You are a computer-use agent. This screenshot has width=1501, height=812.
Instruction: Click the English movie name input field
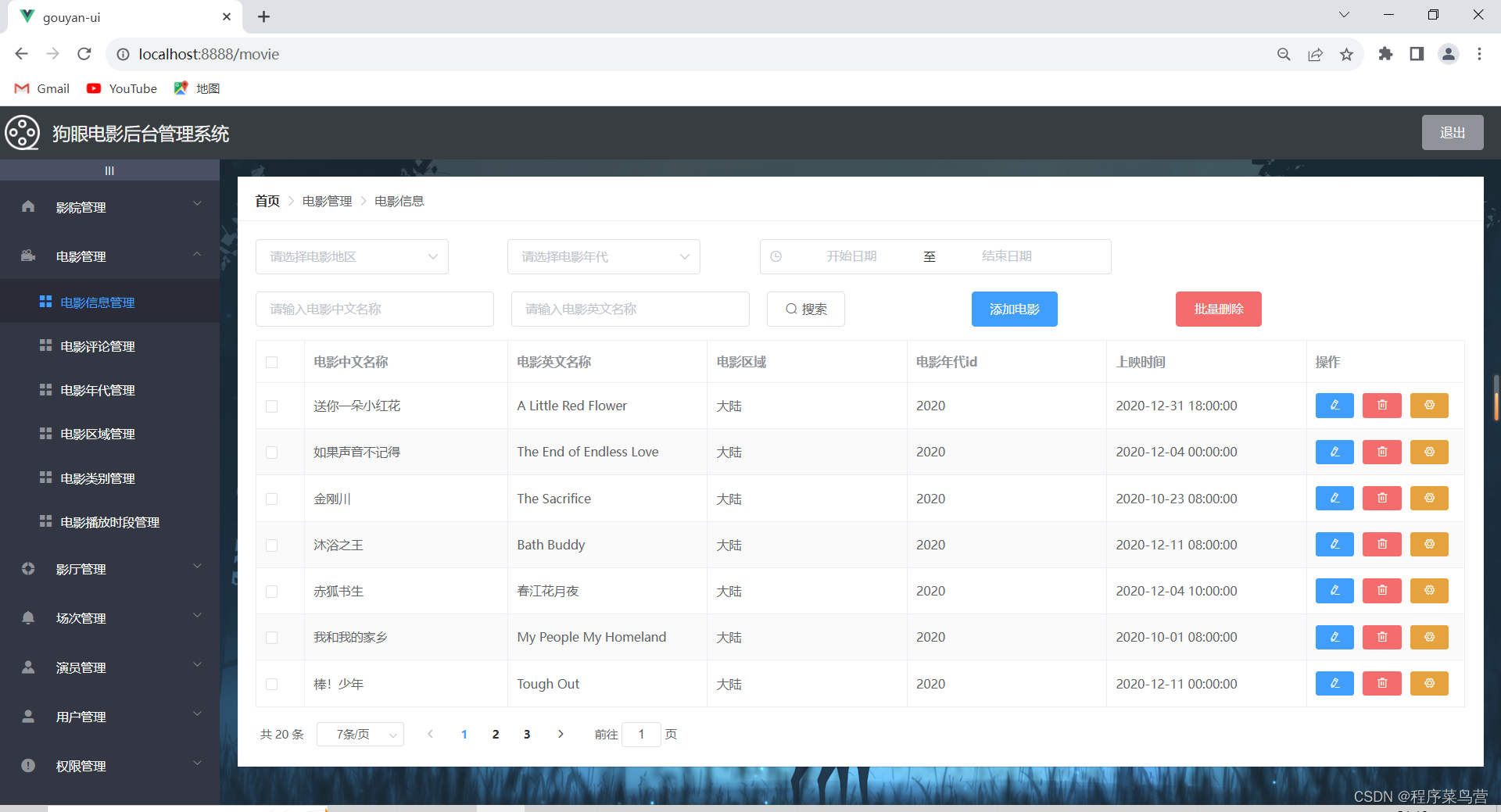630,309
